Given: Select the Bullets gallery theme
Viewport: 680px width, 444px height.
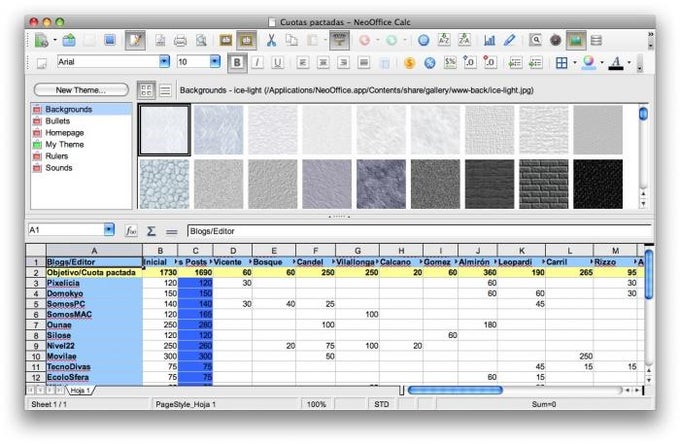Looking at the screenshot, I should (82, 121).
